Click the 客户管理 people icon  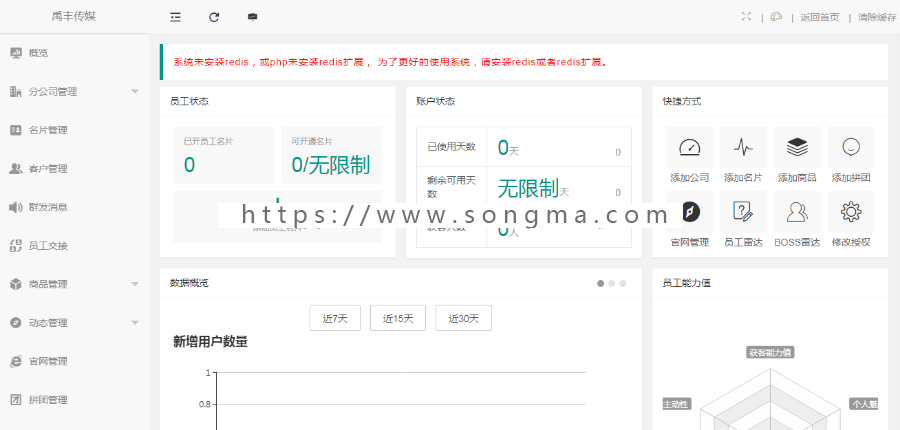16,169
